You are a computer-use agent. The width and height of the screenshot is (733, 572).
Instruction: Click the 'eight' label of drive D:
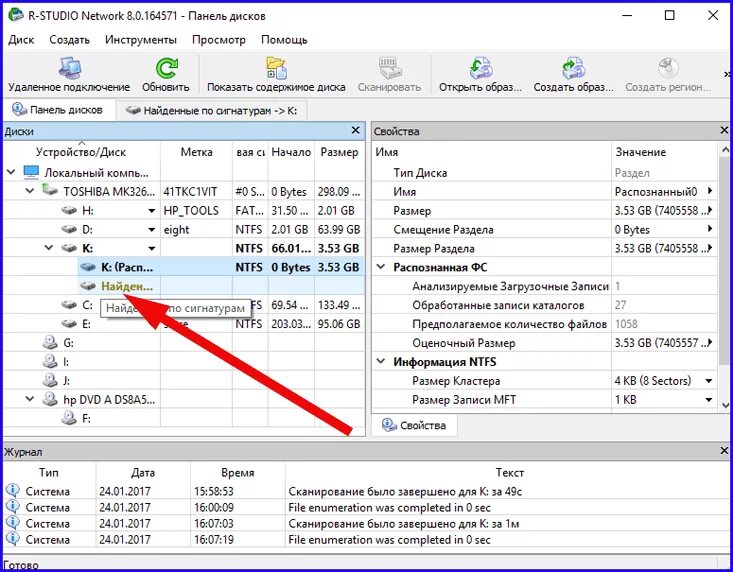[176, 229]
